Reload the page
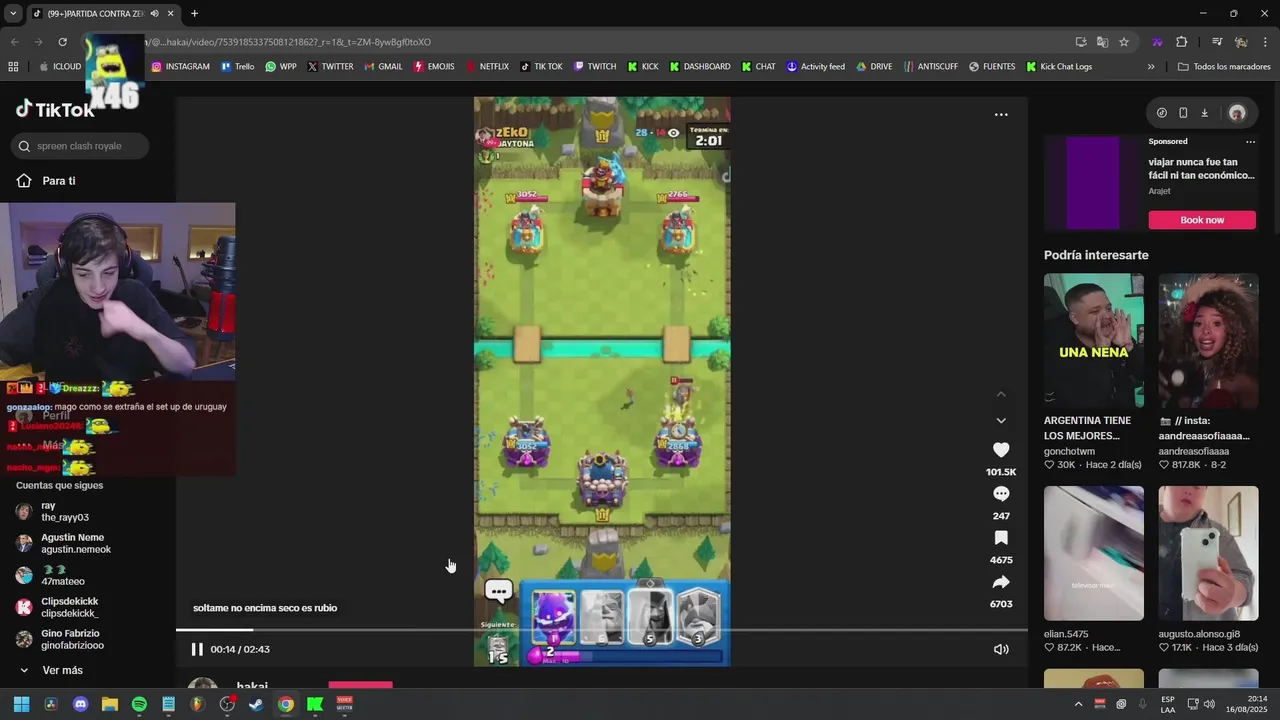This screenshot has width=1280, height=720. tap(62, 42)
